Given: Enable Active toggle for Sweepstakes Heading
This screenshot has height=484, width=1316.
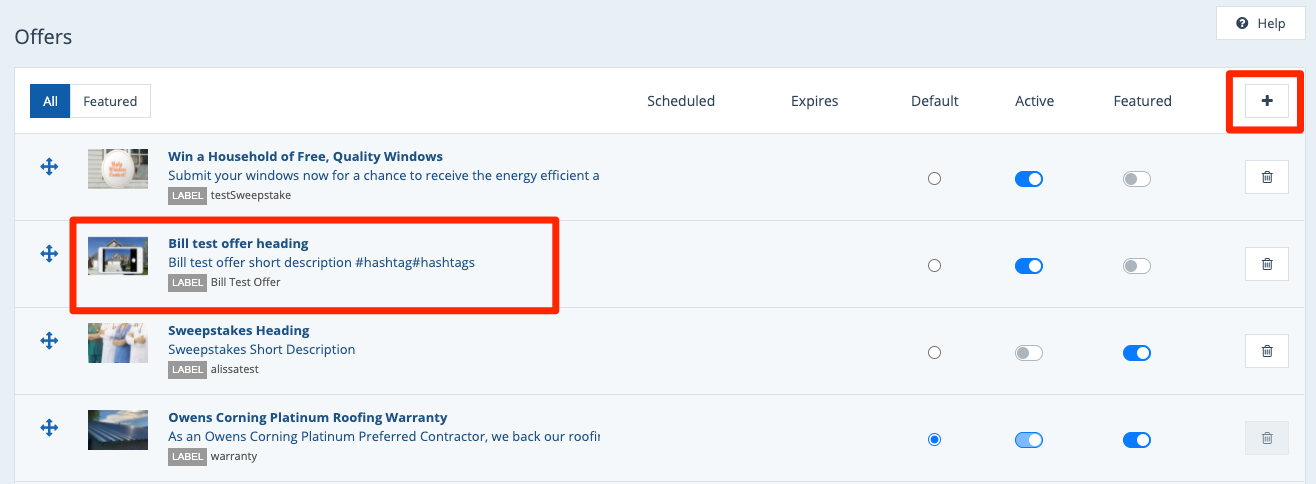Looking at the screenshot, I should [x=1029, y=353].
